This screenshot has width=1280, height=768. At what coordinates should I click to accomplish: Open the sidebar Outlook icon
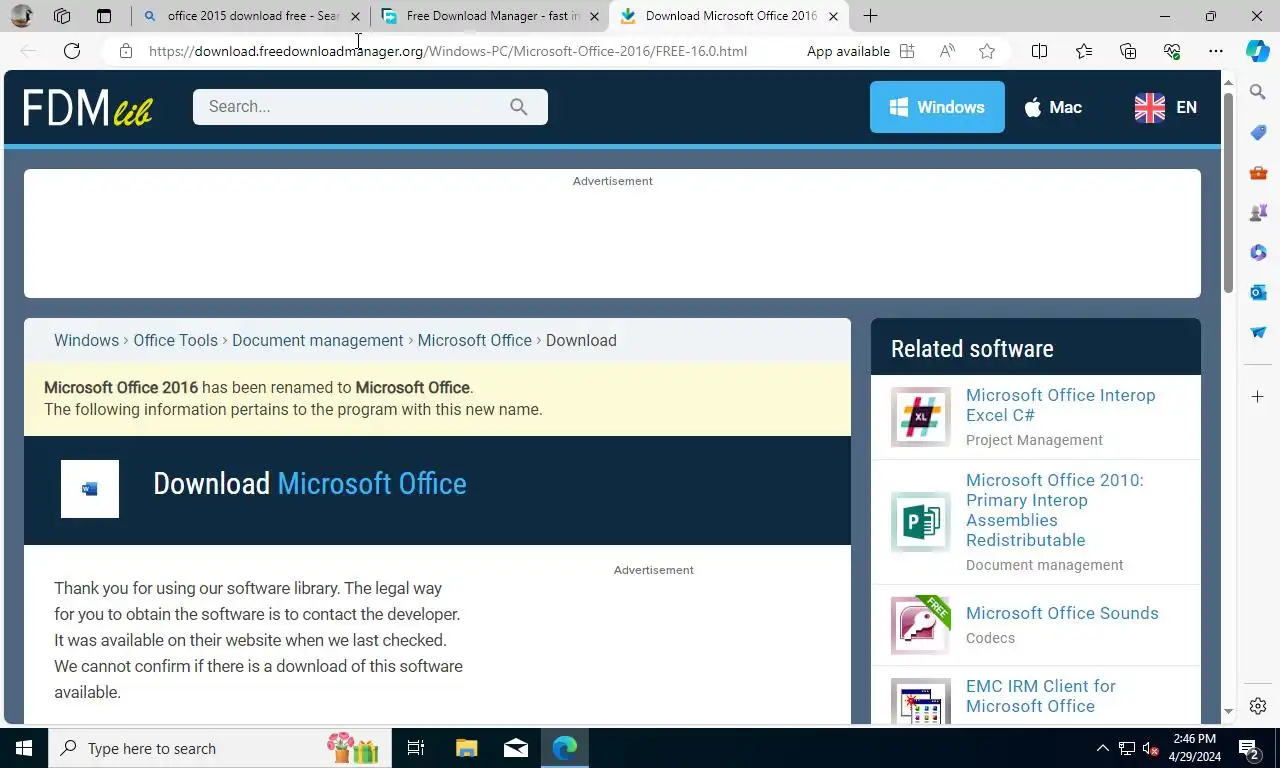[x=1258, y=293]
